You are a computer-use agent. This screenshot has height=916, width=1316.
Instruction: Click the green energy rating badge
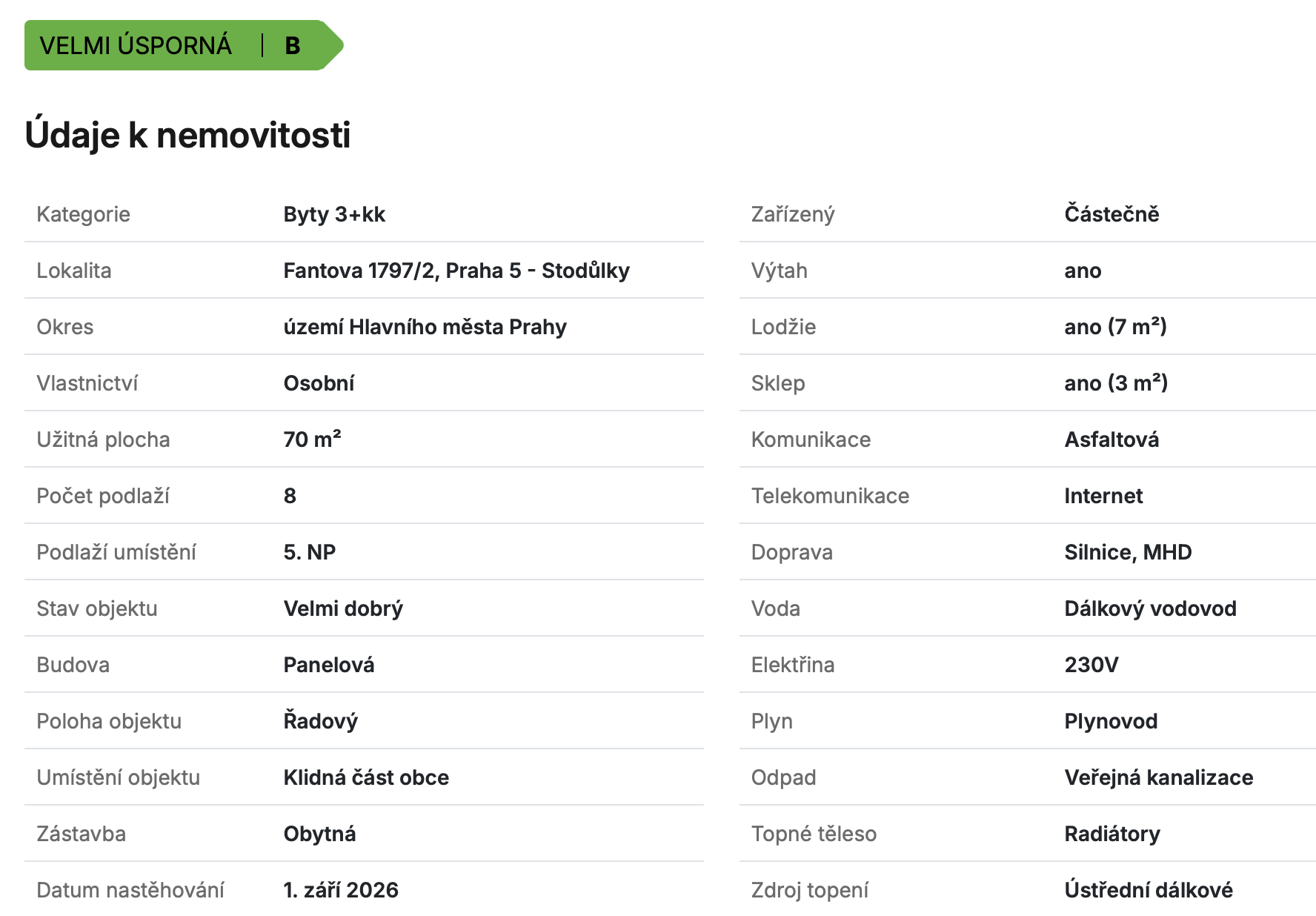click(184, 45)
